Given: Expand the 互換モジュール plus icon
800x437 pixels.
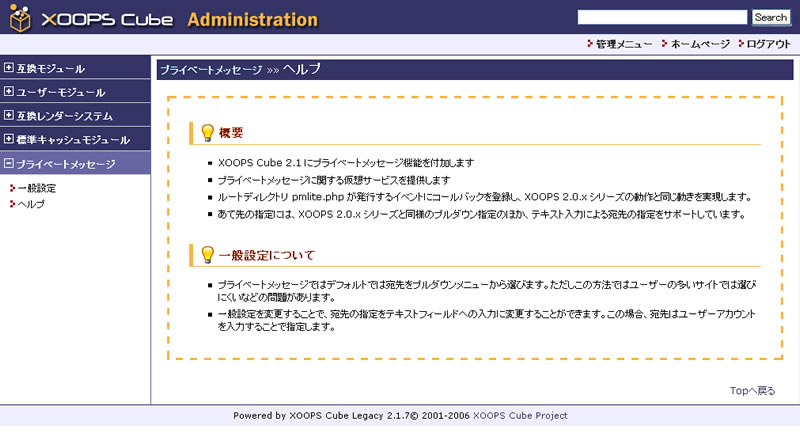Looking at the screenshot, I should tap(8, 67).
